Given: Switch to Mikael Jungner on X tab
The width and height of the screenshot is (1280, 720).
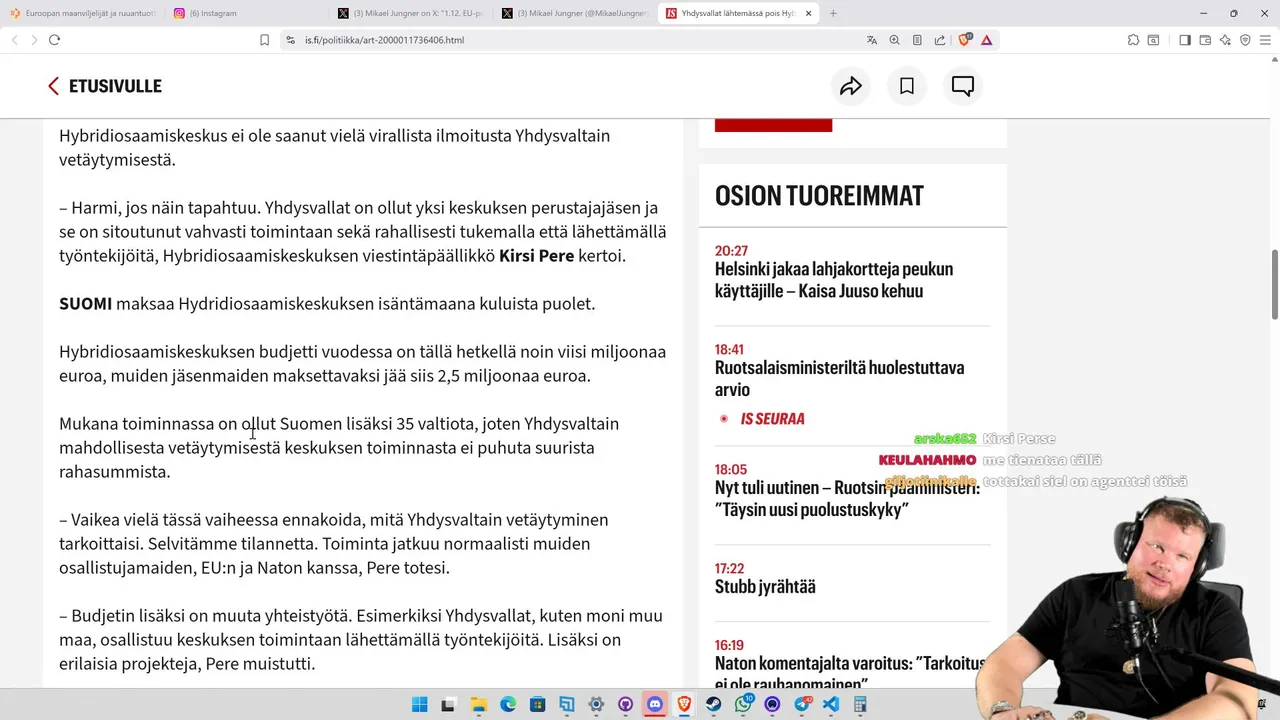Looking at the screenshot, I should pos(409,13).
